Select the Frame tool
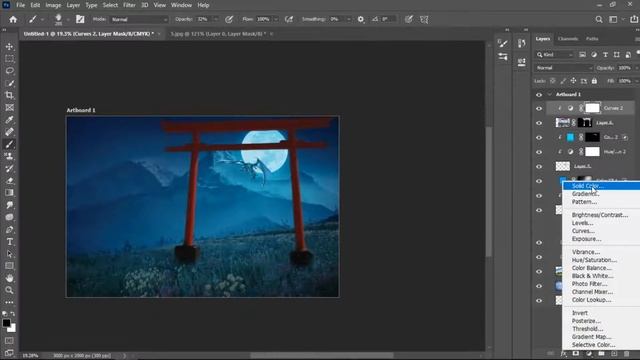 coord(9,108)
